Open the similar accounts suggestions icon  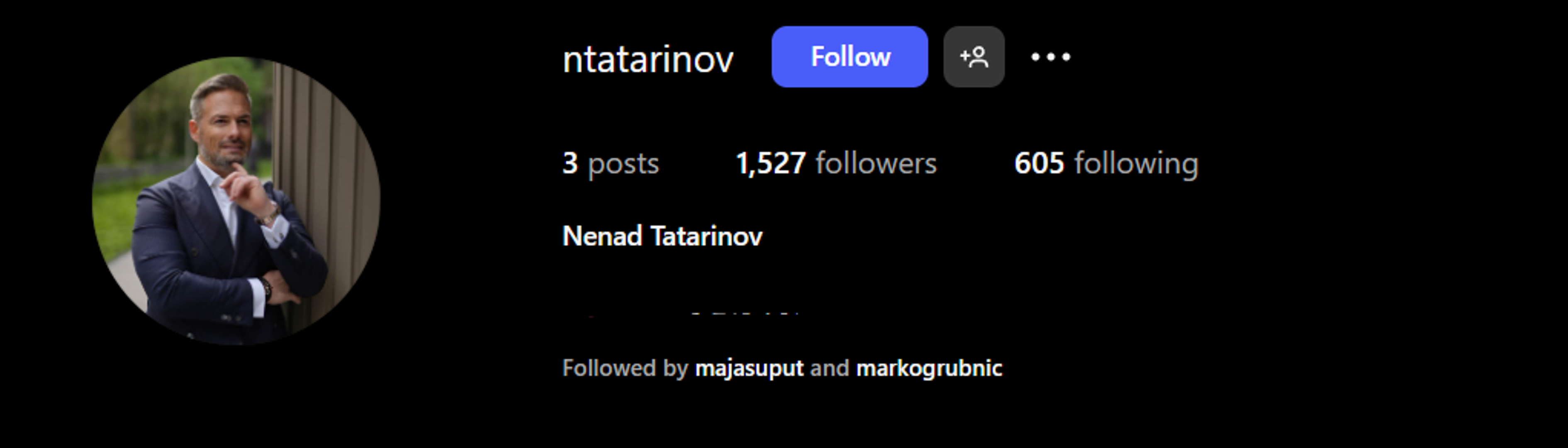tap(973, 56)
